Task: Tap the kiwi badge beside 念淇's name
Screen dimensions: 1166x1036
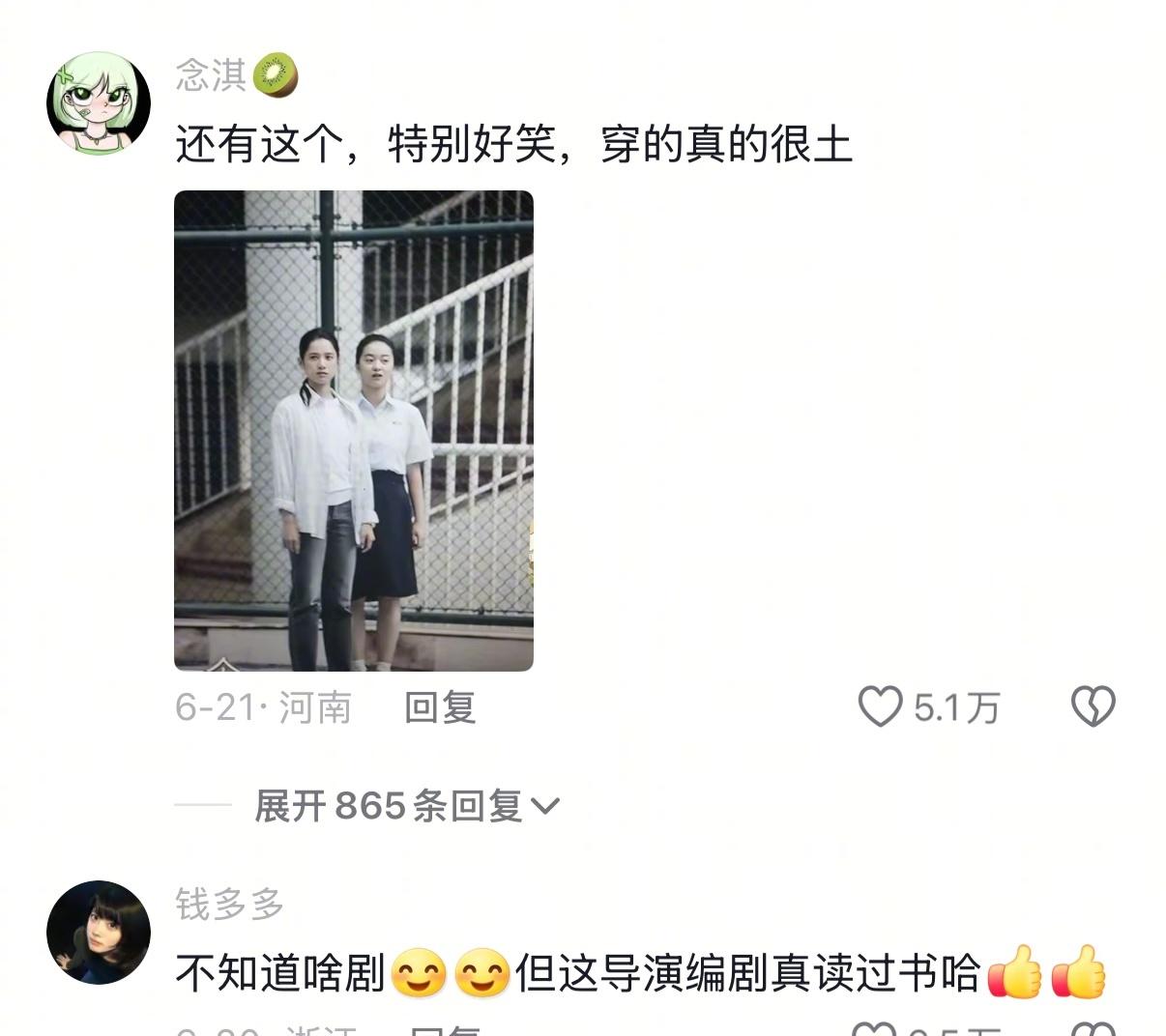Action: click(276, 76)
